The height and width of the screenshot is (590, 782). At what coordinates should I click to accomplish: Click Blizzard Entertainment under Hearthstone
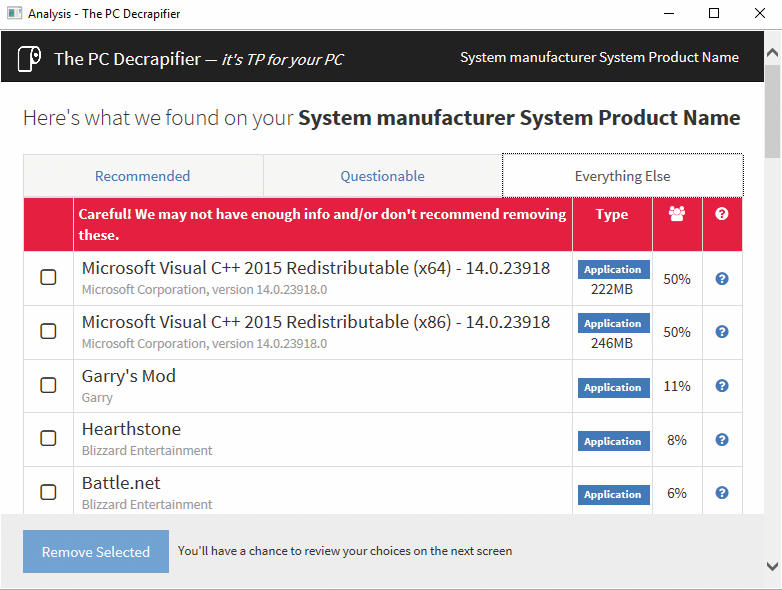tap(147, 451)
